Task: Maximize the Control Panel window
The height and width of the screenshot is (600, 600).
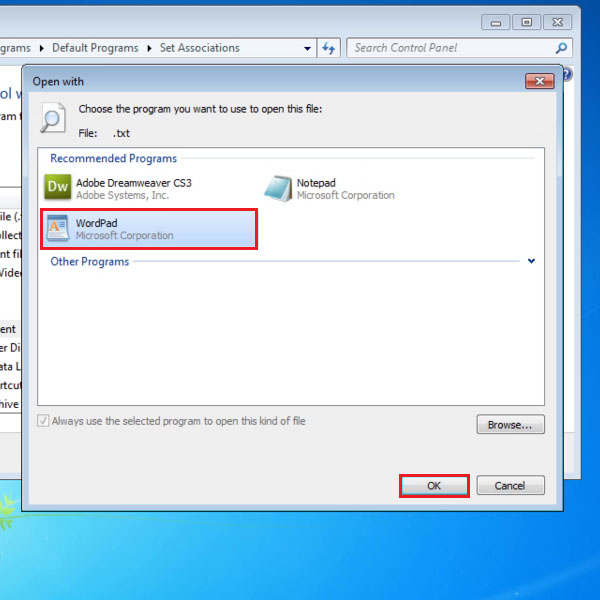Action: [x=527, y=23]
